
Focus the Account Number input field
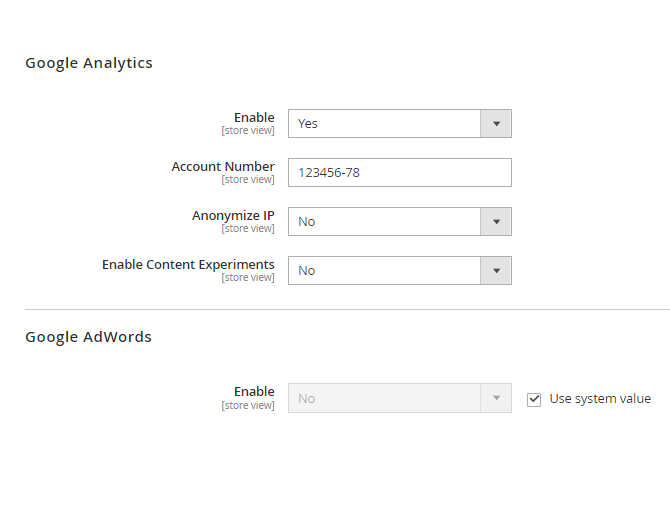(399, 172)
